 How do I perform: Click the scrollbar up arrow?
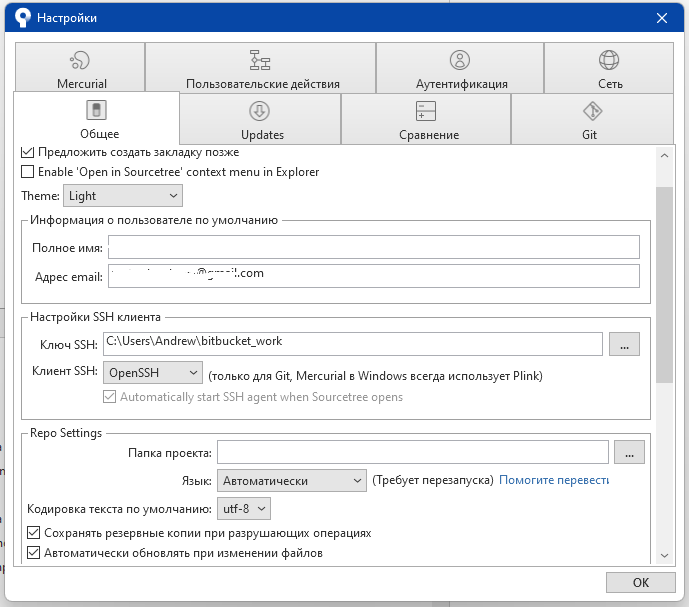tap(664, 156)
